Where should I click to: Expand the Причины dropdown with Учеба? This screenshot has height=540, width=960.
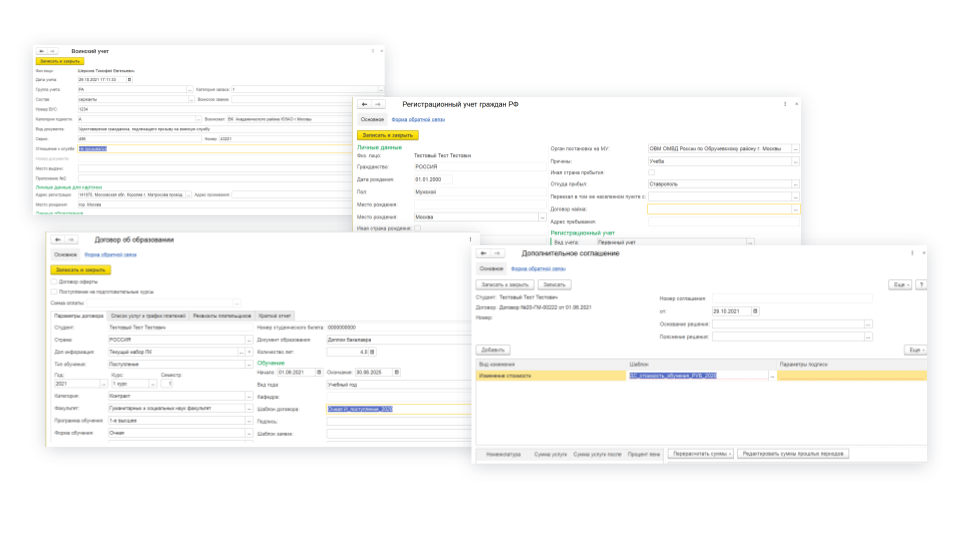pyautogui.click(x=795, y=160)
